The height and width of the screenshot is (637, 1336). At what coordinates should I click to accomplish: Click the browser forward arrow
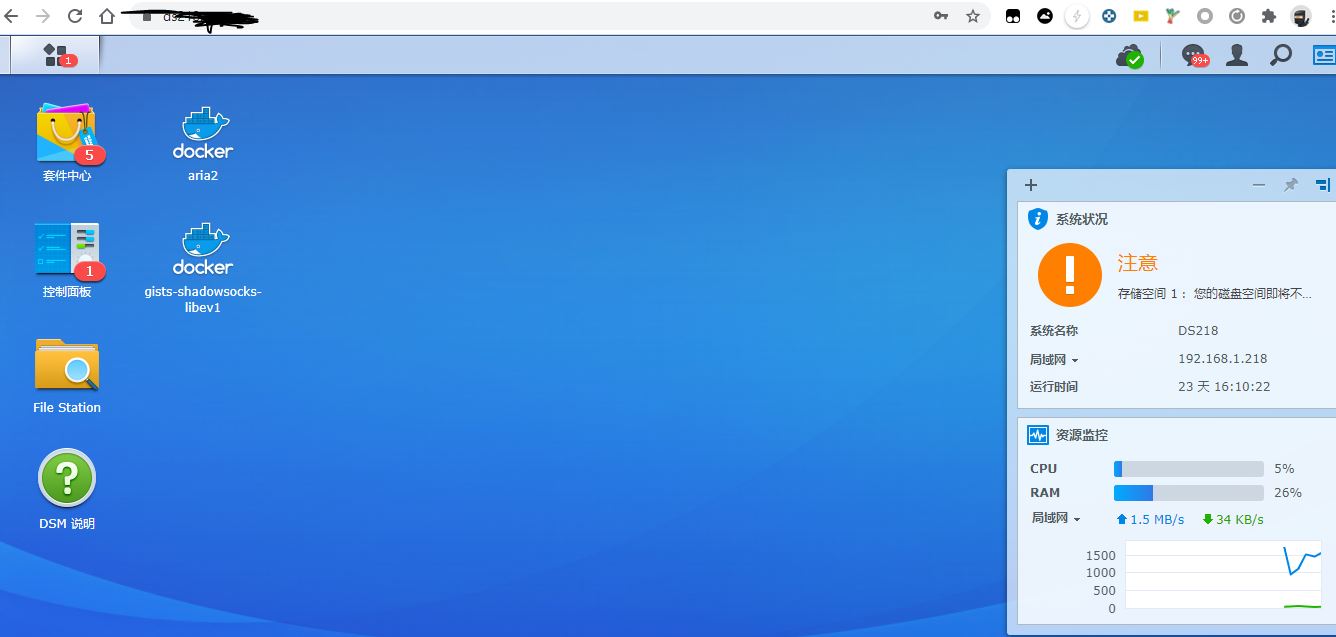click(43, 16)
